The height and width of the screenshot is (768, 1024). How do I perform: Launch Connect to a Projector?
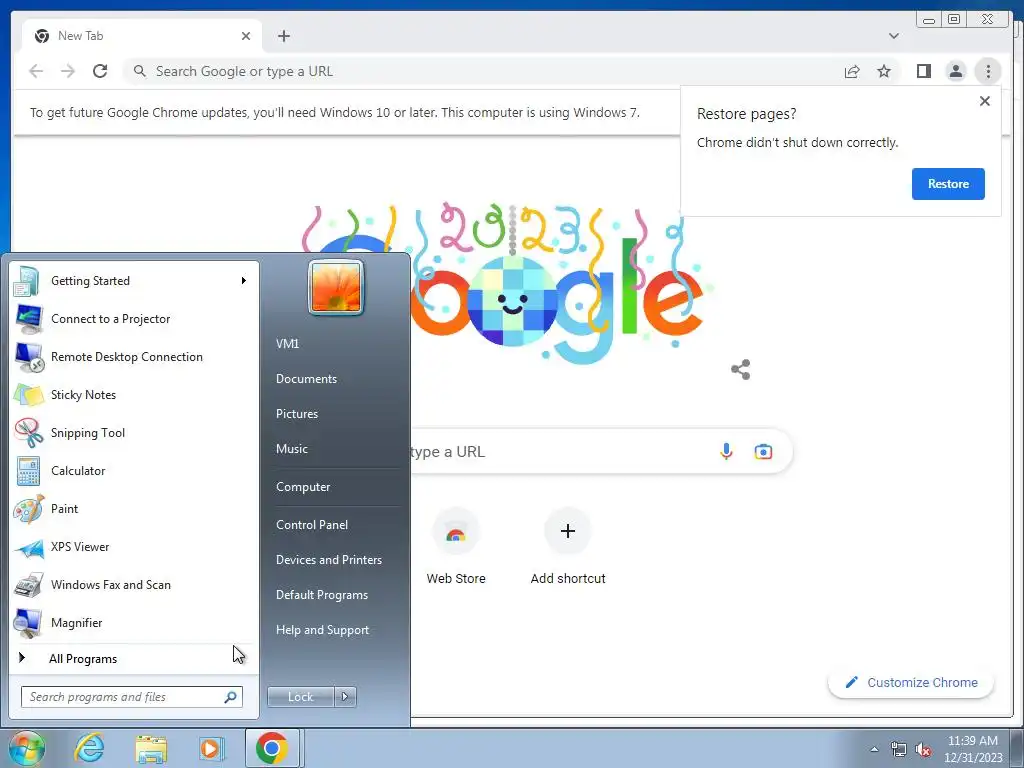135,319
